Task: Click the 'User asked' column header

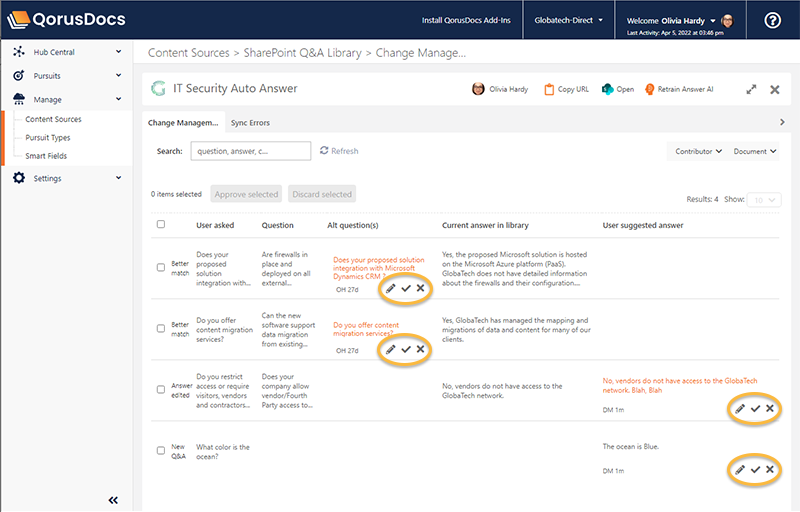Action: pyautogui.click(x=215, y=225)
